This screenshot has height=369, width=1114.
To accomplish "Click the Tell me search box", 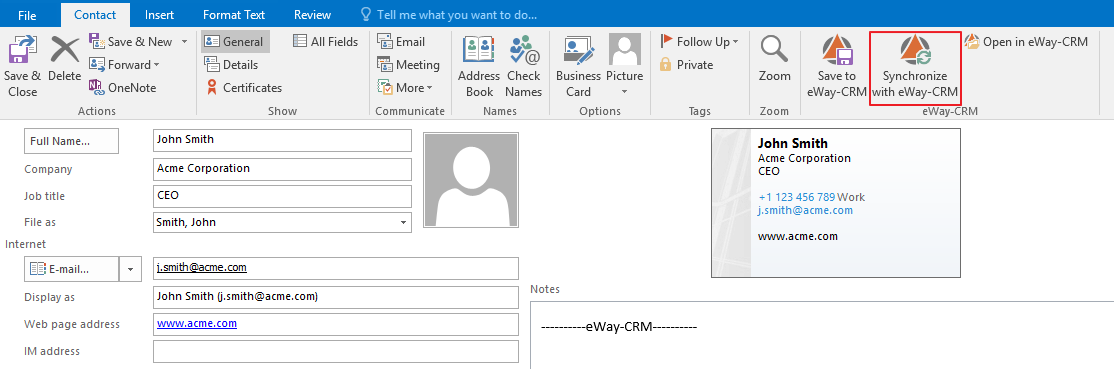I will point(448,14).
